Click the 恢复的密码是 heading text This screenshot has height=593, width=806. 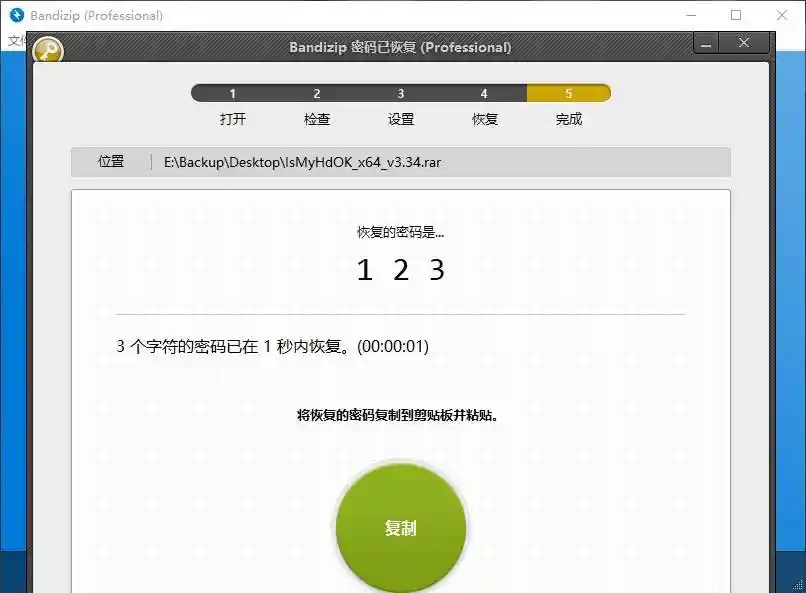point(401,231)
